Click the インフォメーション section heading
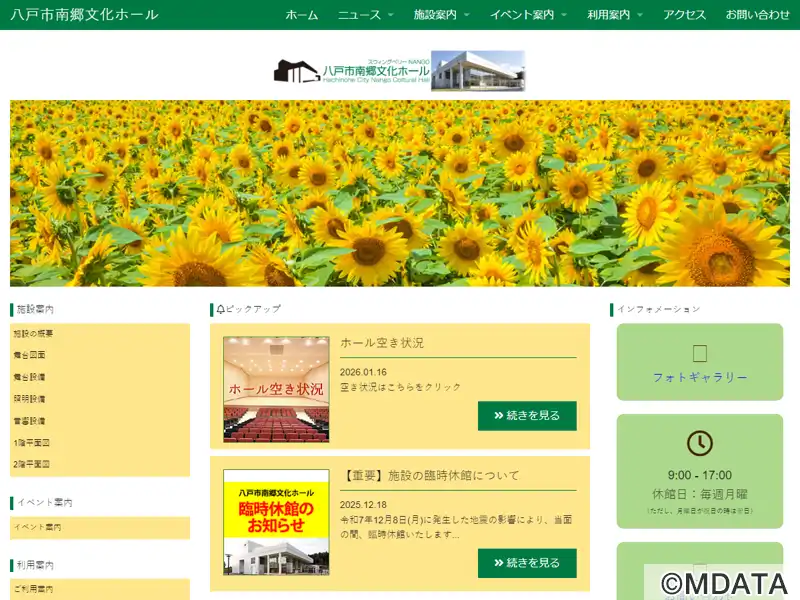 [659, 309]
